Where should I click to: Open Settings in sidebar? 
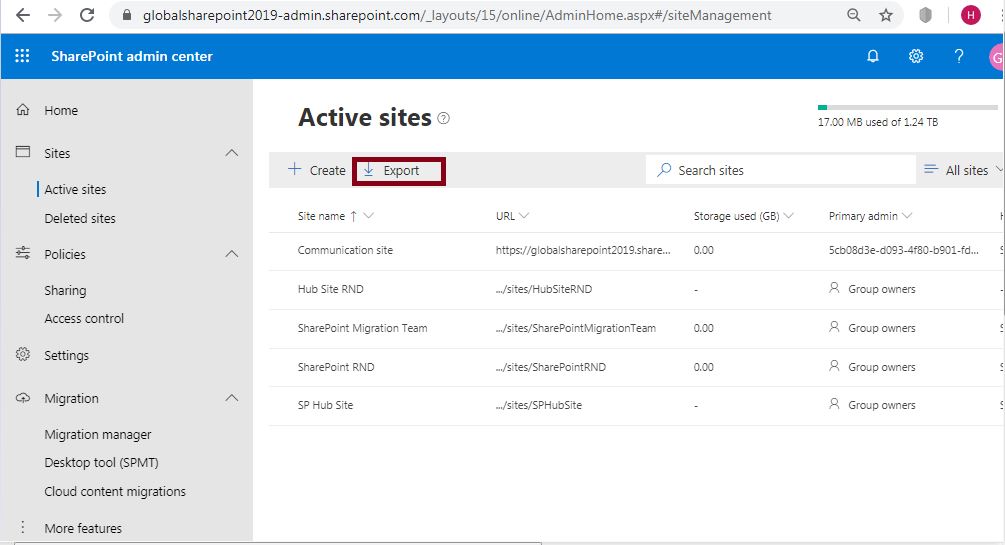pyautogui.click(x=67, y=355)
